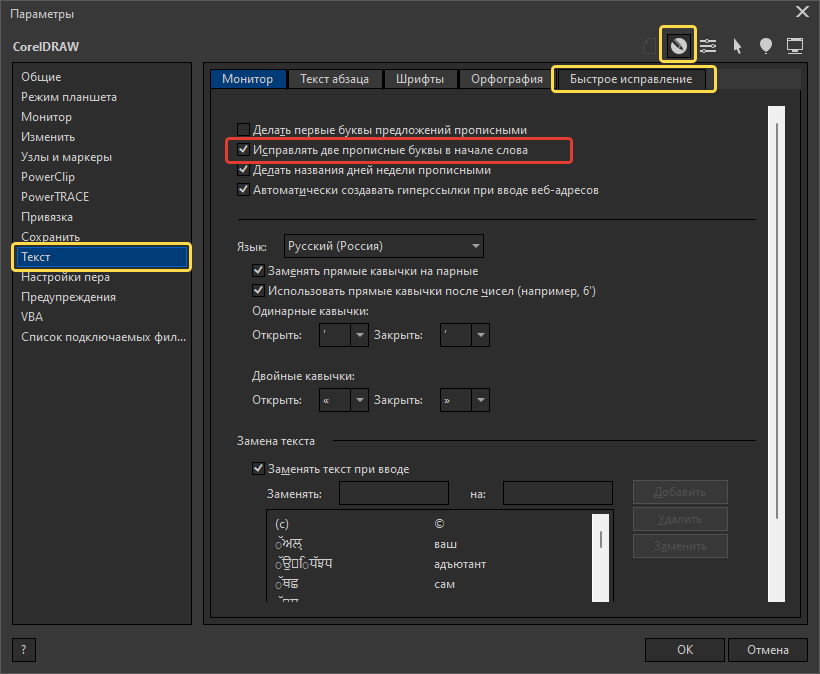This screenshot has width=820, height=674.
Task: Click the Удалить button
Action: pyautogui.click(x=680, y=519)
